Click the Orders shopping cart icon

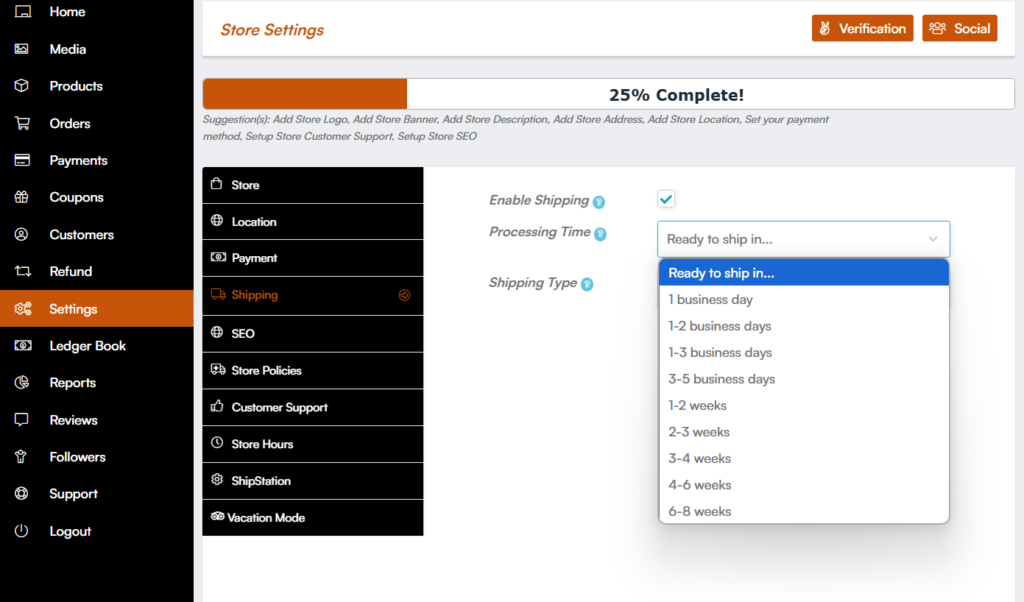(x=22, y=123)
